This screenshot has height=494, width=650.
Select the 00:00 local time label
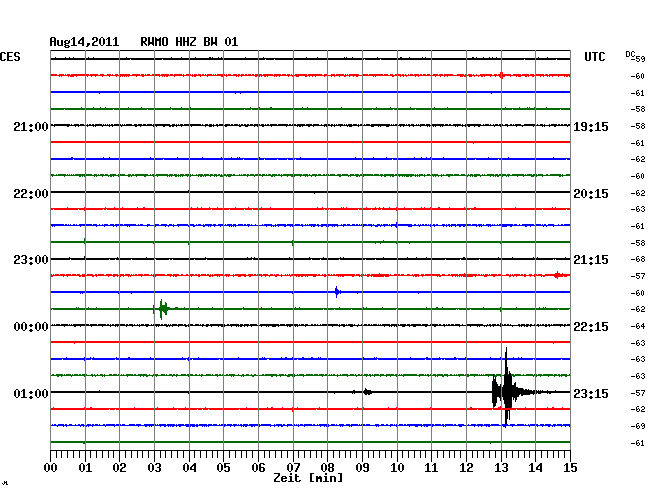[31, 327]
